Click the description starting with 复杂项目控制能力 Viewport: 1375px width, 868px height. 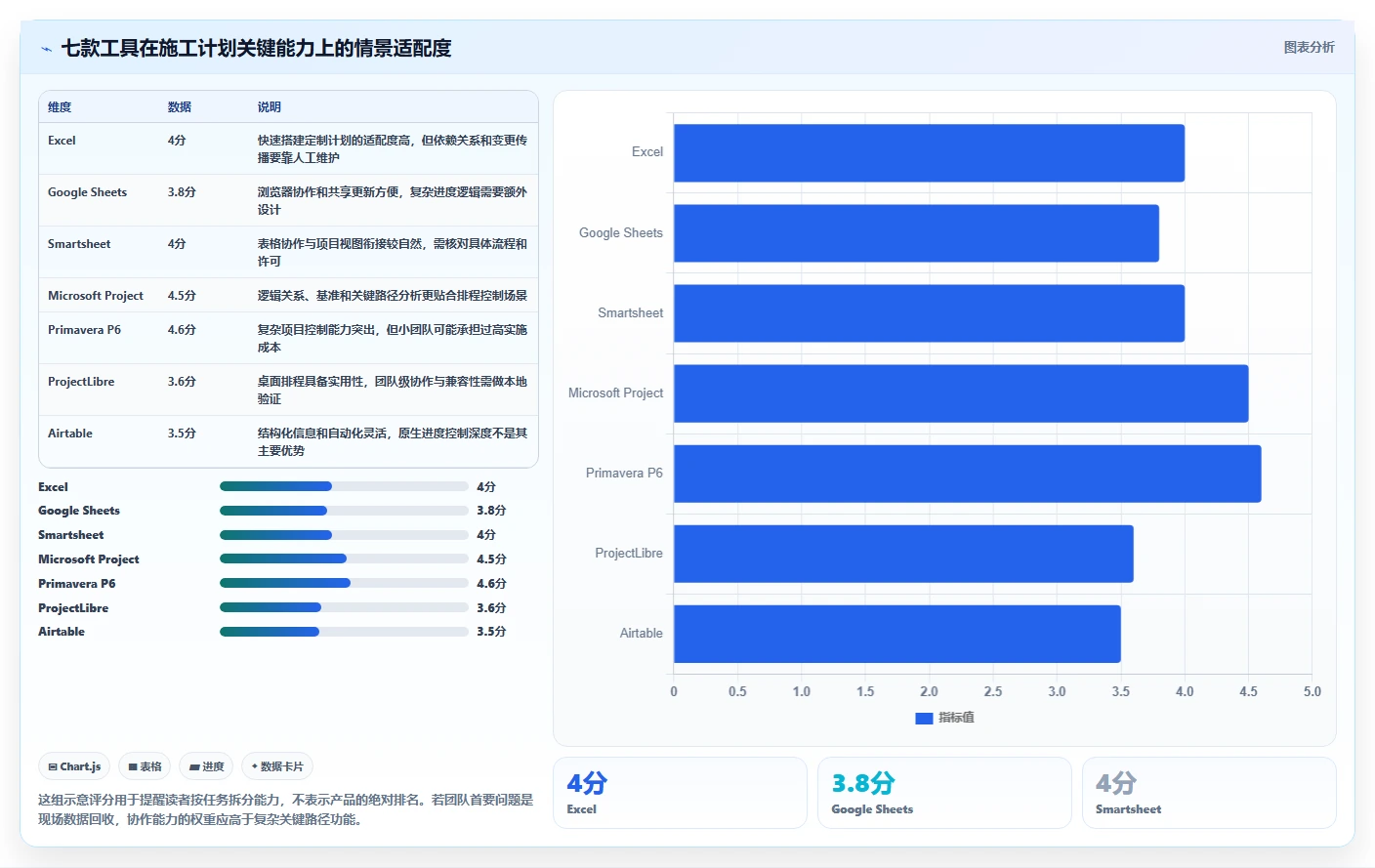tap(393, 339)
